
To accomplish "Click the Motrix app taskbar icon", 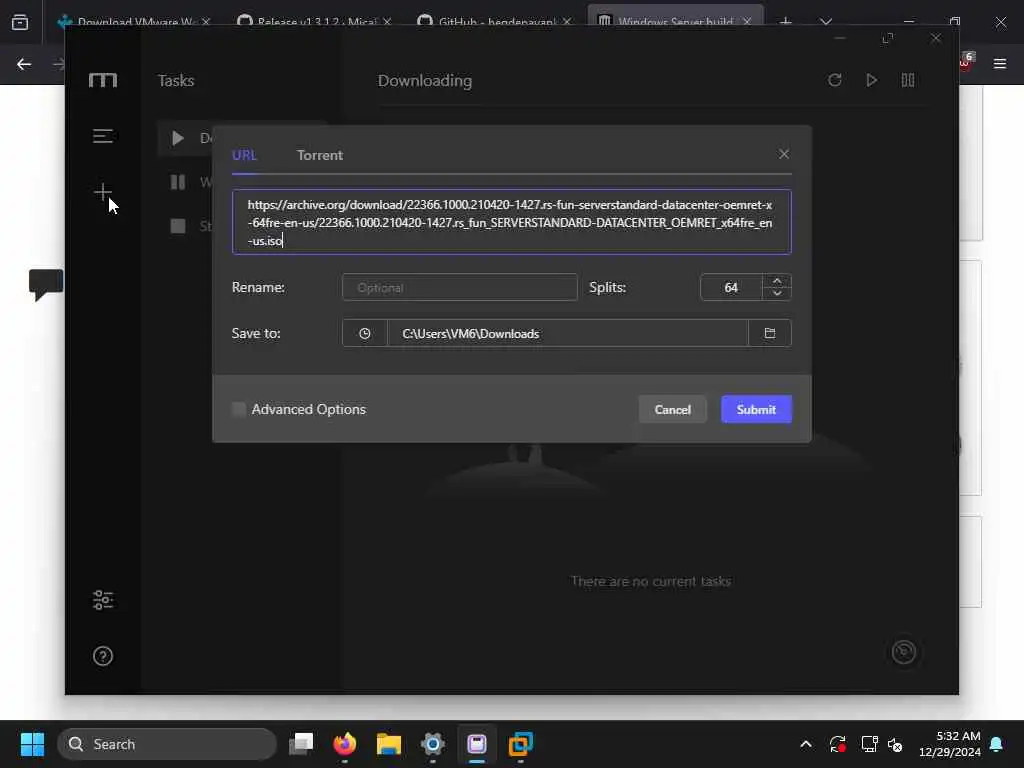I will tap(477, 744).
